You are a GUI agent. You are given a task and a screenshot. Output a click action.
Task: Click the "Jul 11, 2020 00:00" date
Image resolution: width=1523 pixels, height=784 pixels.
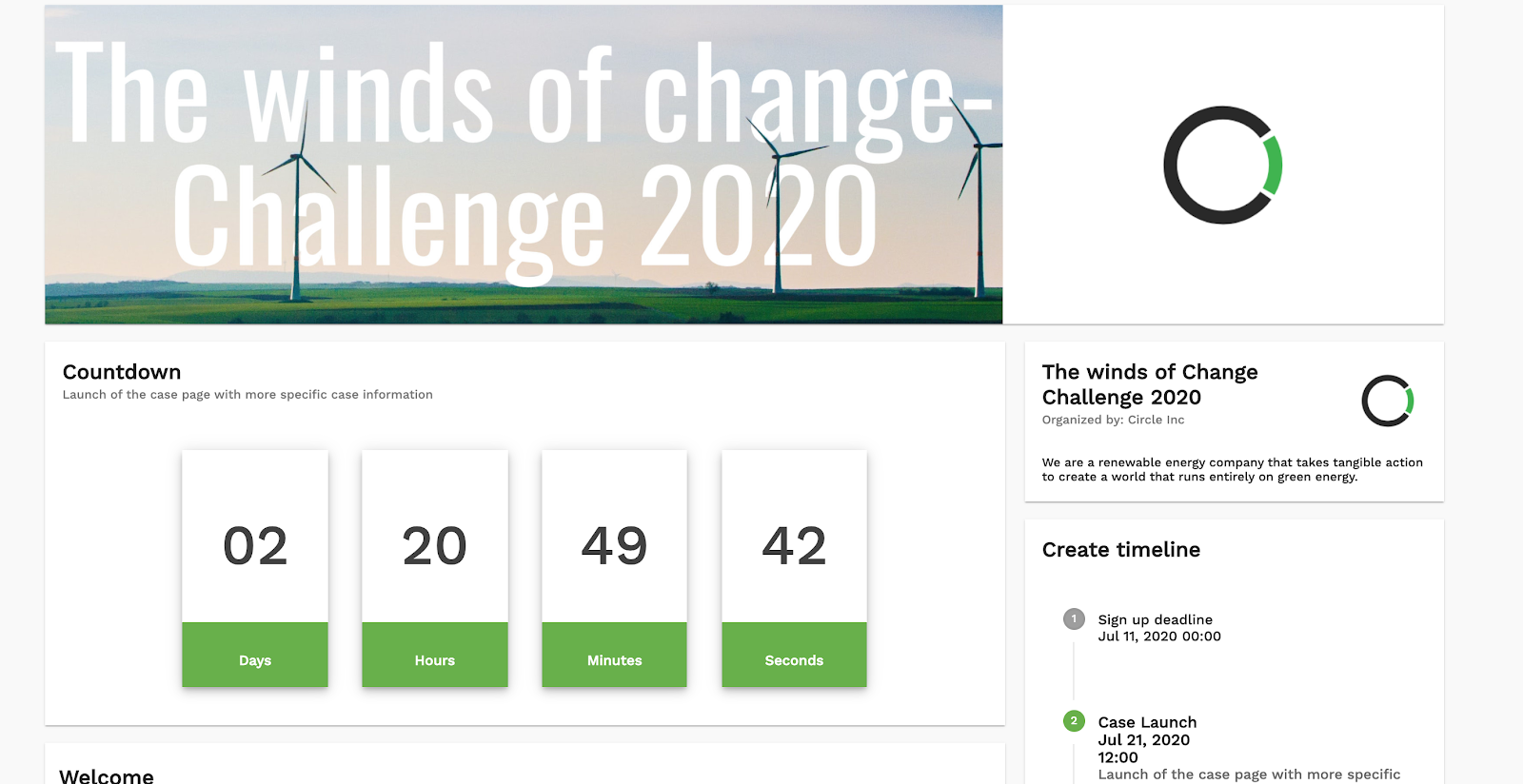pyautogui.click(x=1159, y=637)
